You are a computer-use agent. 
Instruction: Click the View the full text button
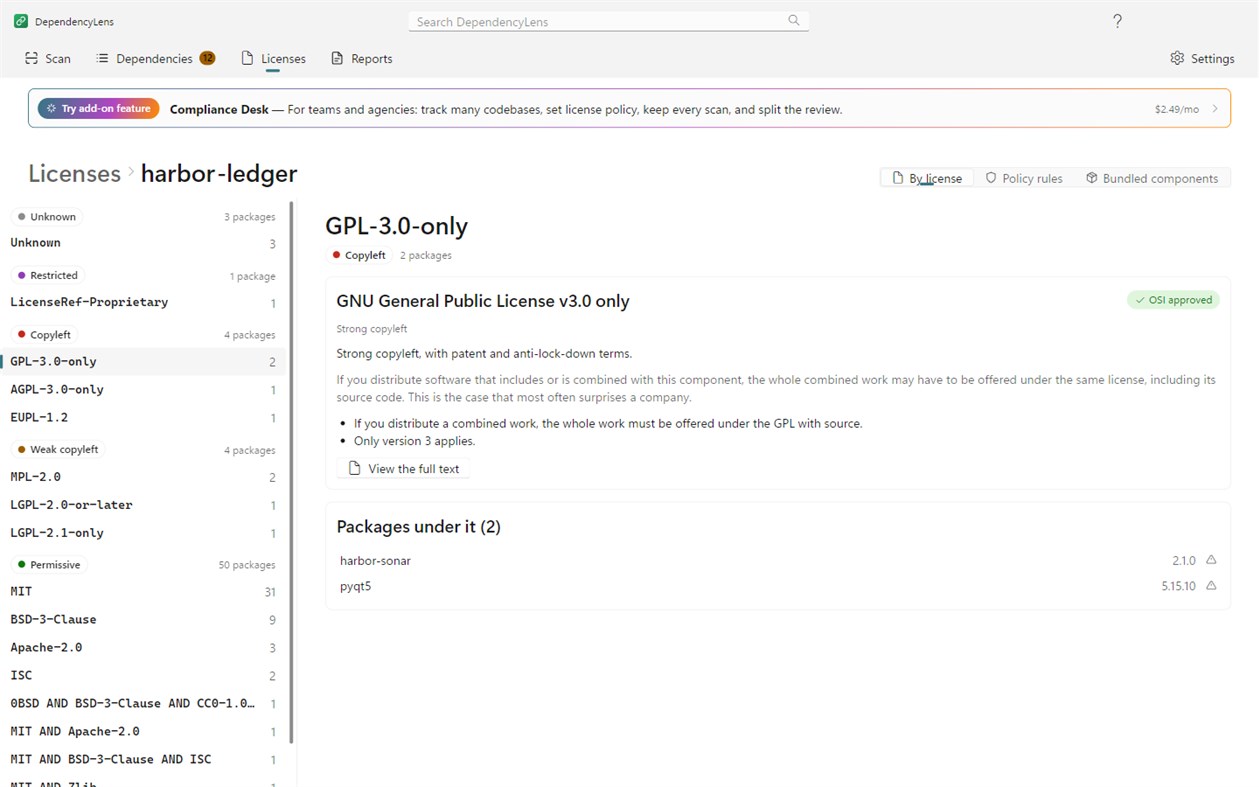(403, 469)
